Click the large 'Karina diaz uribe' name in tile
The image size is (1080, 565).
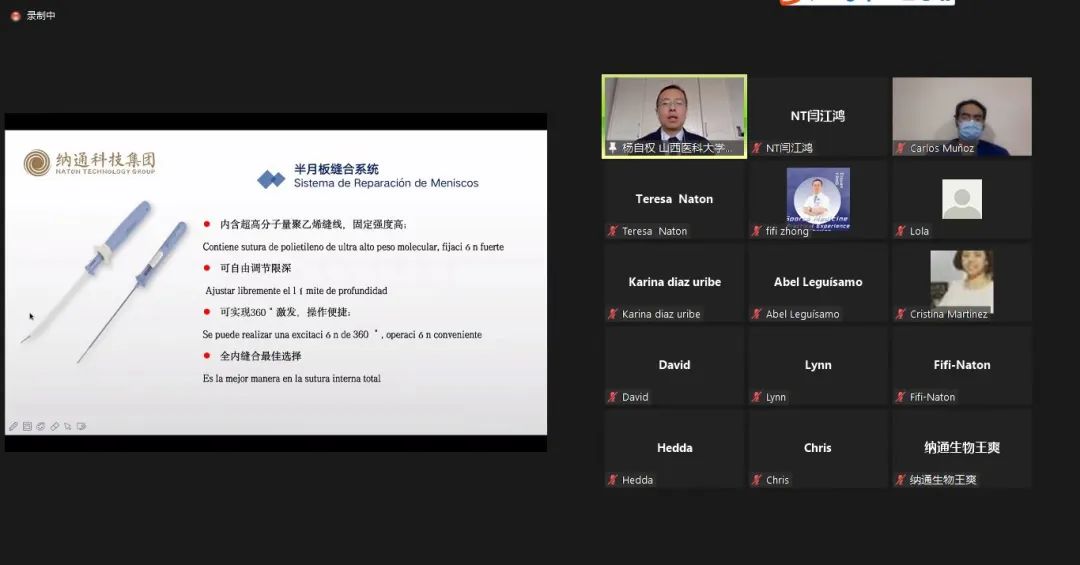(674, 282)
